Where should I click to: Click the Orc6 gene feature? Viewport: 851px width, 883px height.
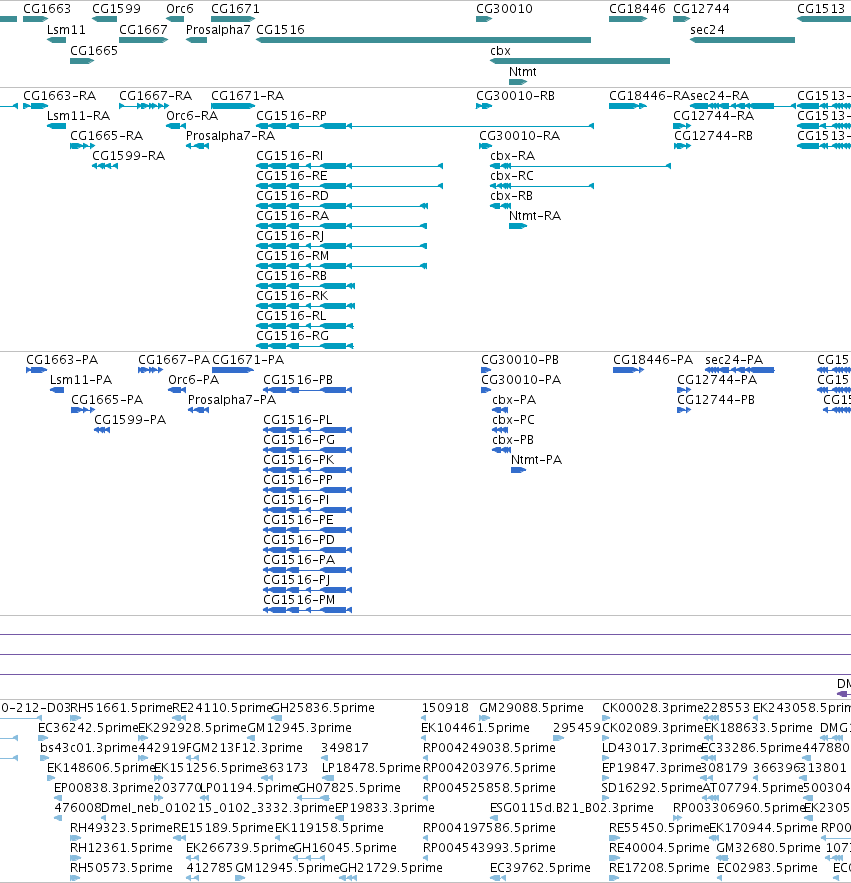[175, 19]
